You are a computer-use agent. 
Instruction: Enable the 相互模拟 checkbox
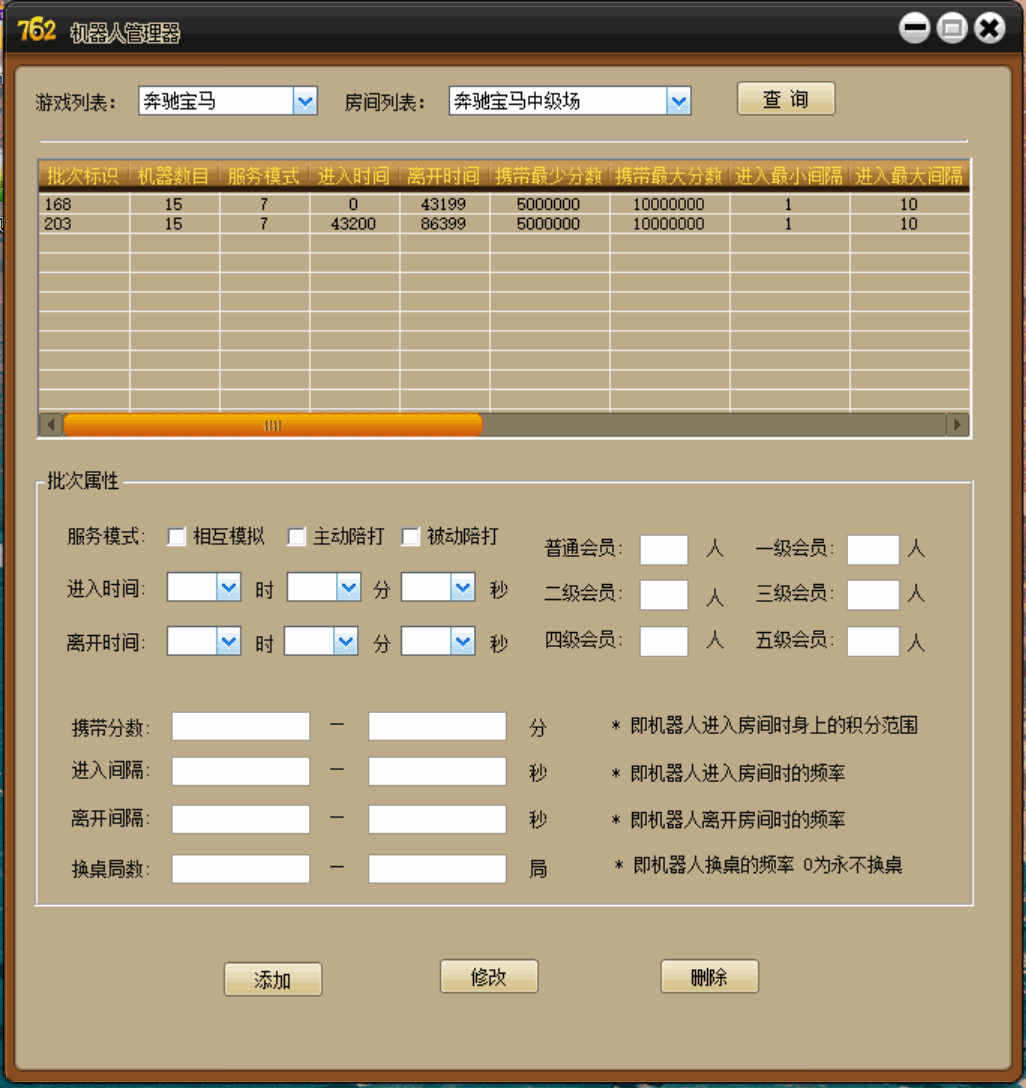pyautogui.click(x=174, y=537)
